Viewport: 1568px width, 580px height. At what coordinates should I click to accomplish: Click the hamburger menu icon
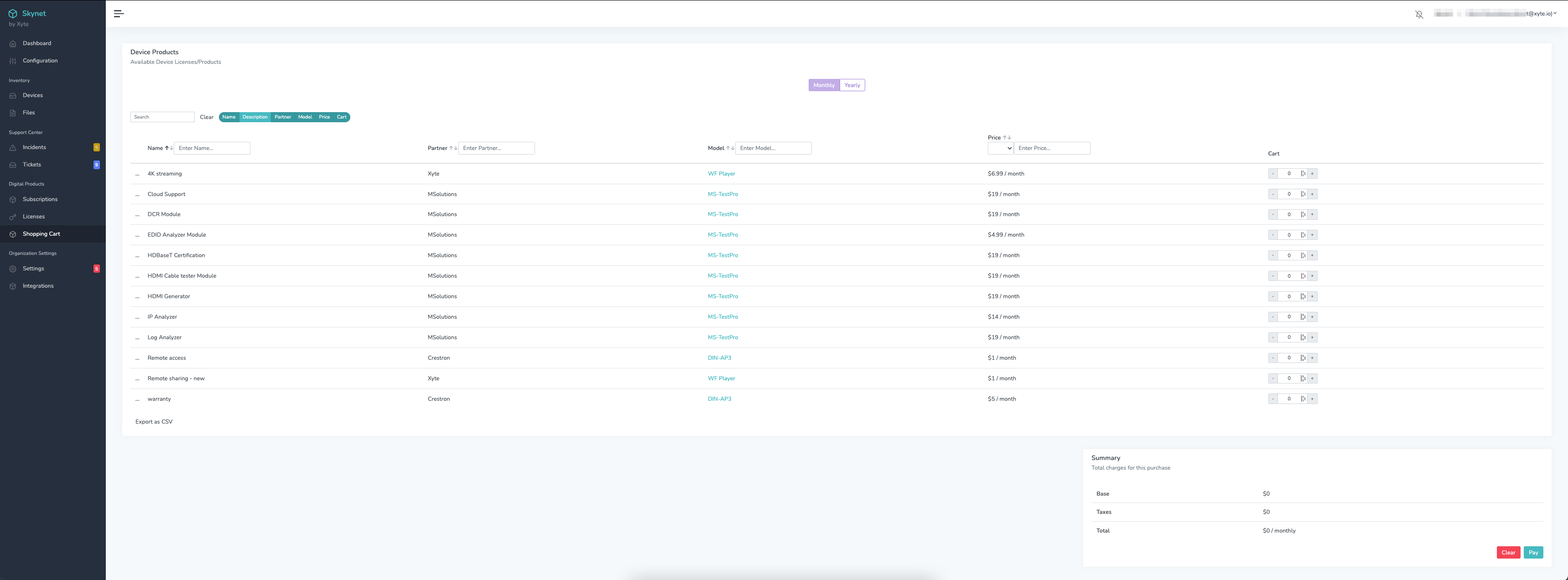119,13
